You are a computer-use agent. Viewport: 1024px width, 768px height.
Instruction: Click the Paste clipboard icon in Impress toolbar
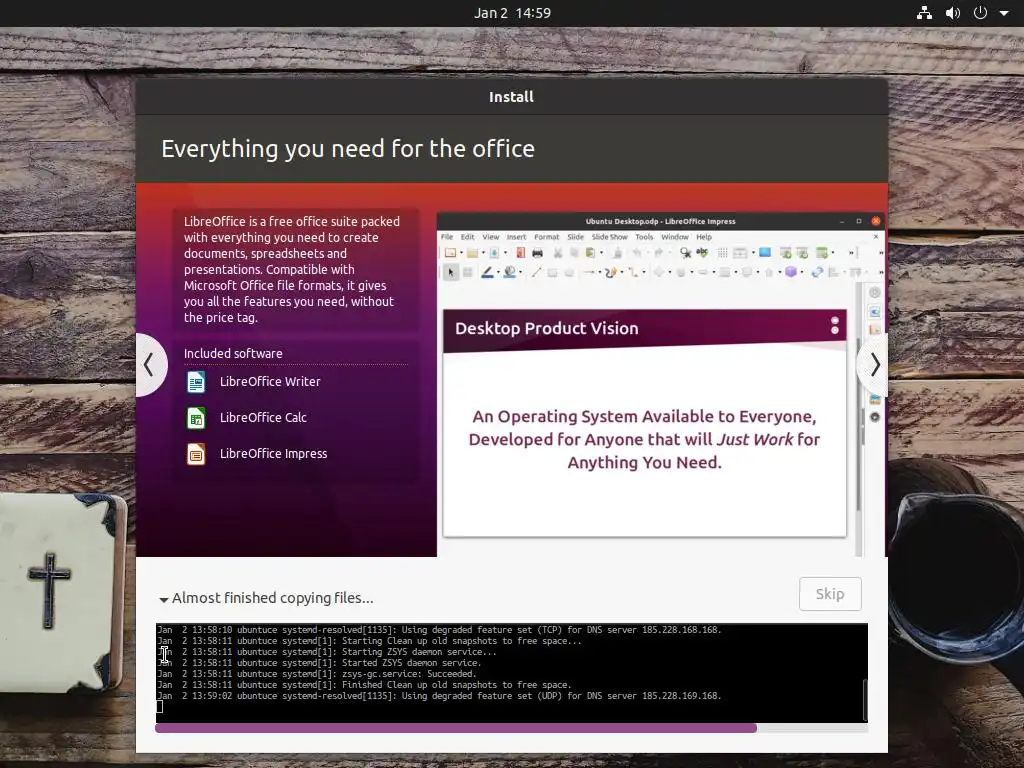pyautogui.click(x=590, y=253)
